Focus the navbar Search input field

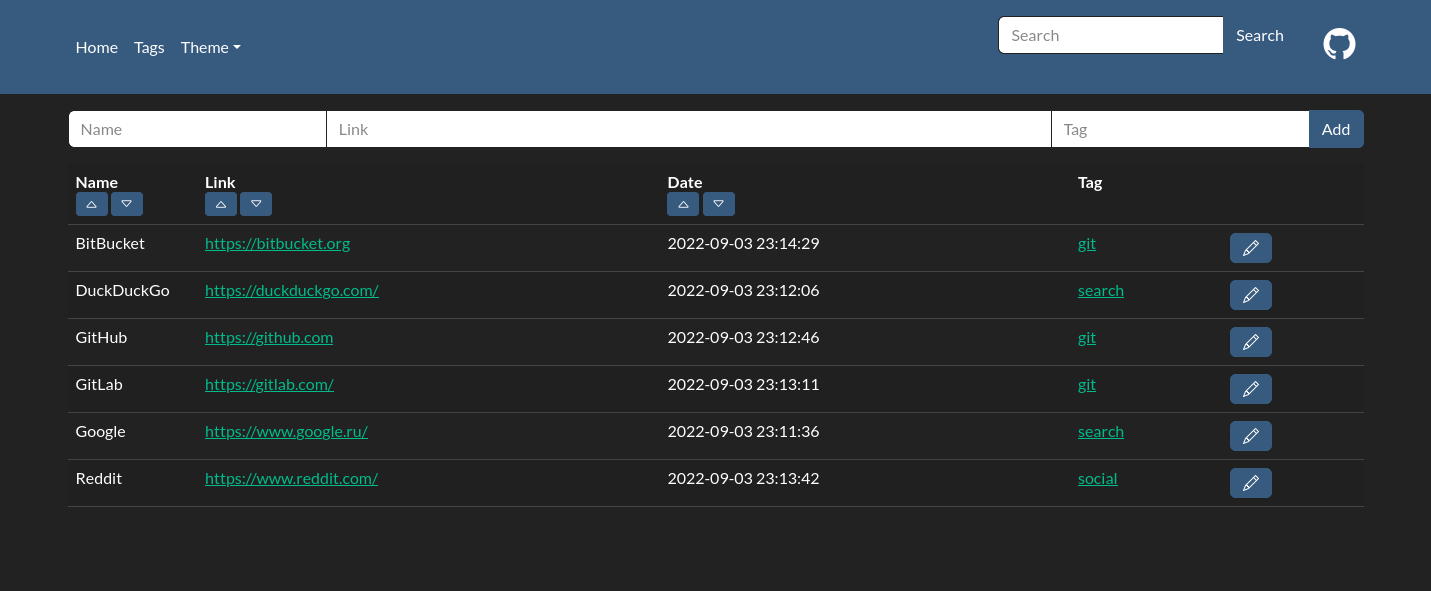click(x=1111, y=35)
